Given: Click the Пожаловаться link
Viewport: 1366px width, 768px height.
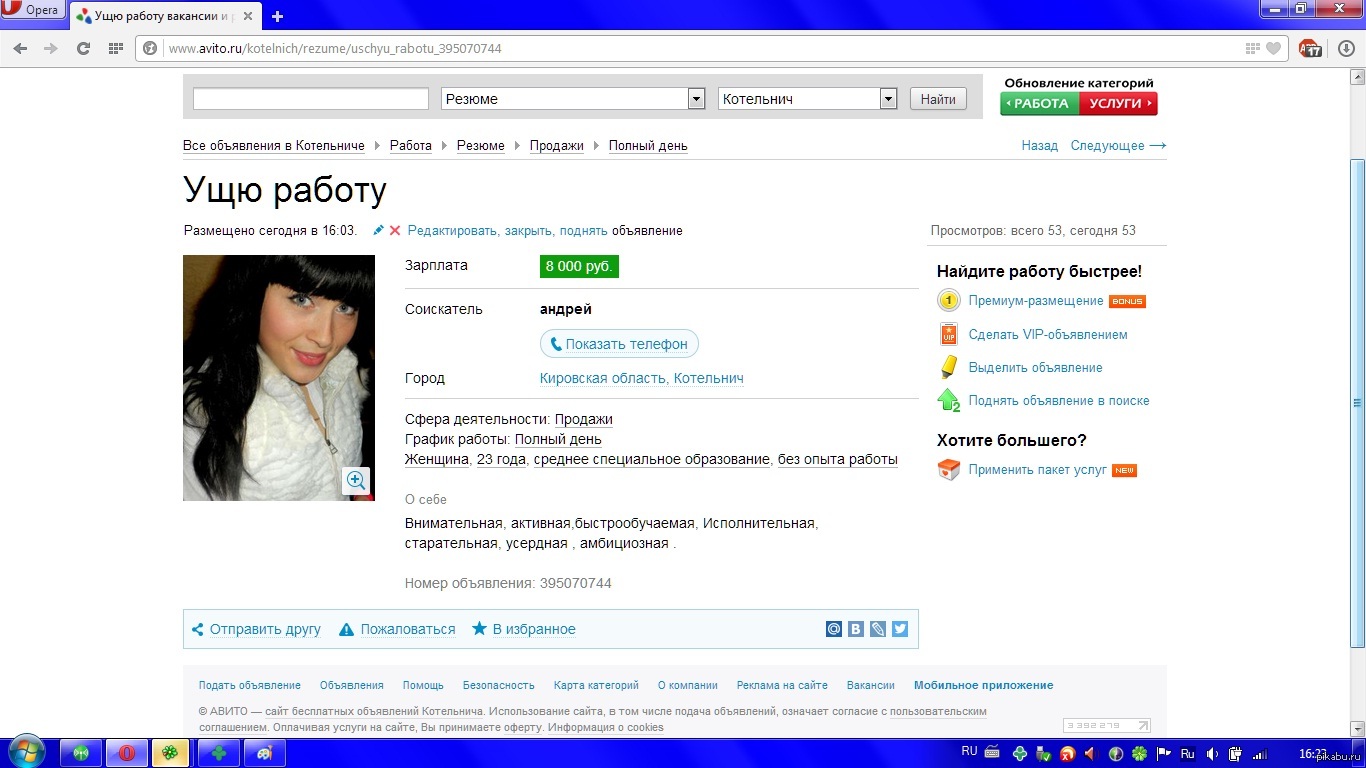Looking at the screenshot, I should point(407,629).
